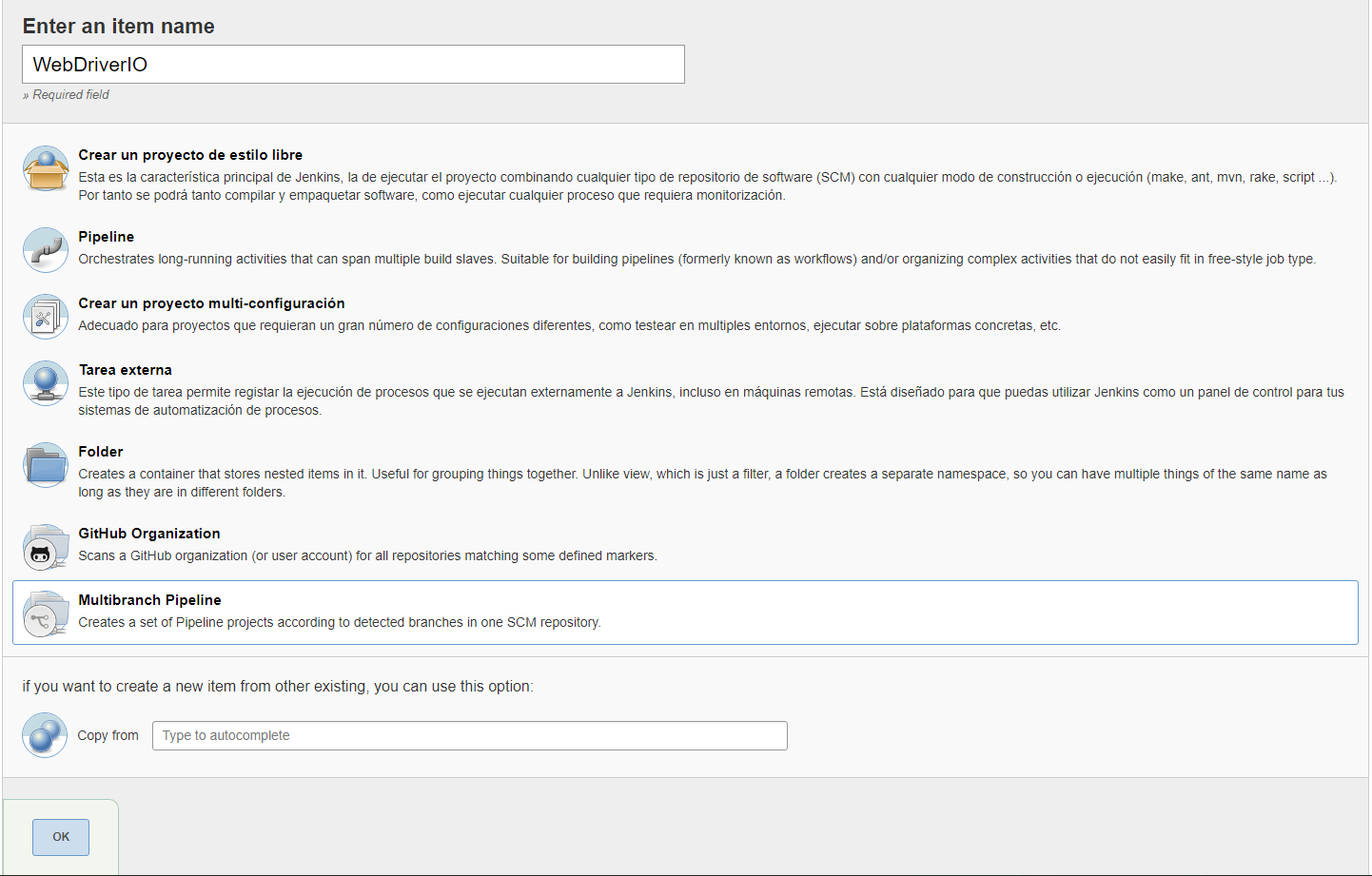Select the Folder item type title
Image resolution: width=1372 pixels, height=876 pixels.
101,452
